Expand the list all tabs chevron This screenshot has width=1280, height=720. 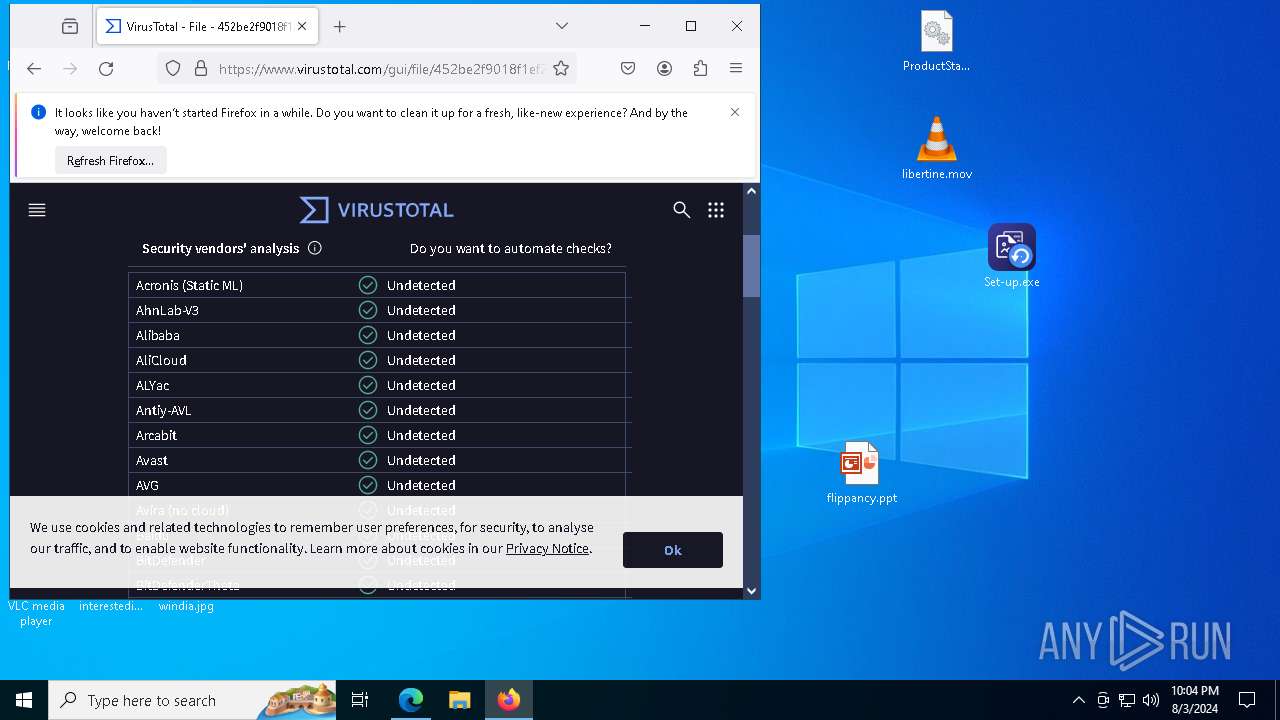tap(562, 26)
